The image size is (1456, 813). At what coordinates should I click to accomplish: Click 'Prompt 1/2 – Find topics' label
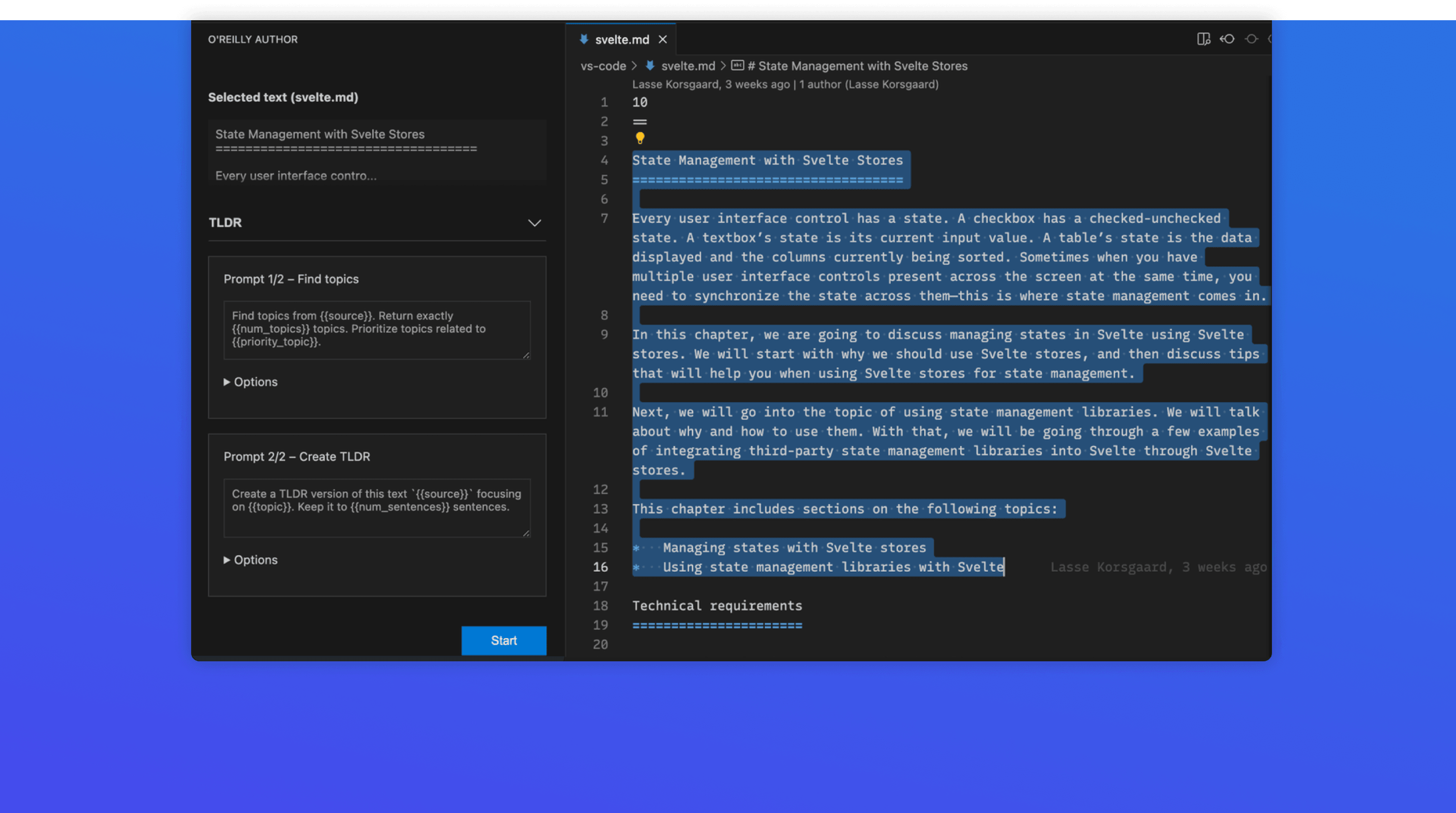[x=291, y=279]
